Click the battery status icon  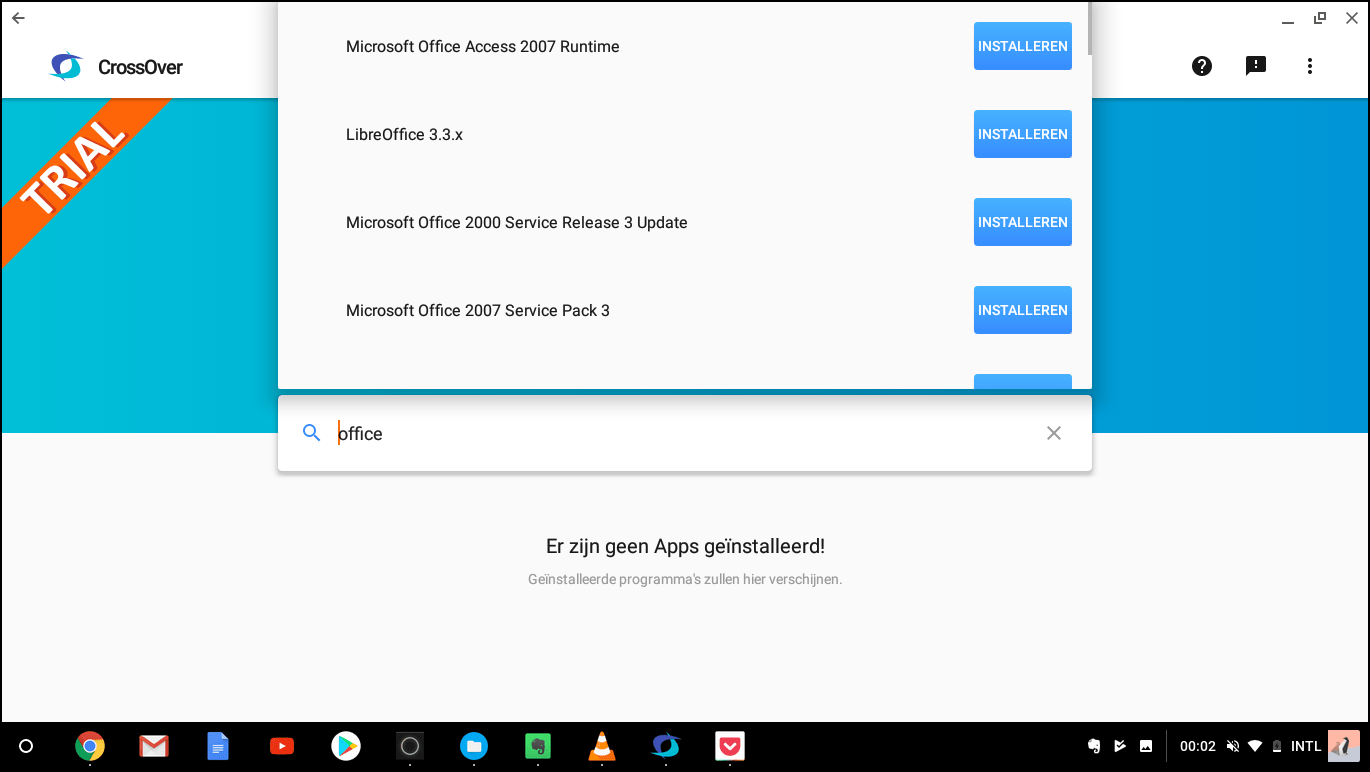(x=1277, y=746)
